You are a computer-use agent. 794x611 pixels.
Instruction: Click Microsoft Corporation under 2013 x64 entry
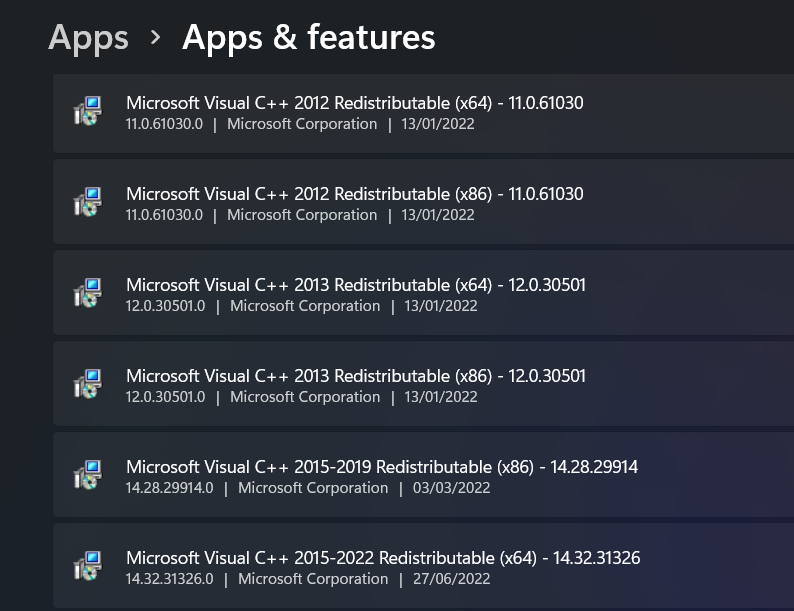[x=305, y=306]
